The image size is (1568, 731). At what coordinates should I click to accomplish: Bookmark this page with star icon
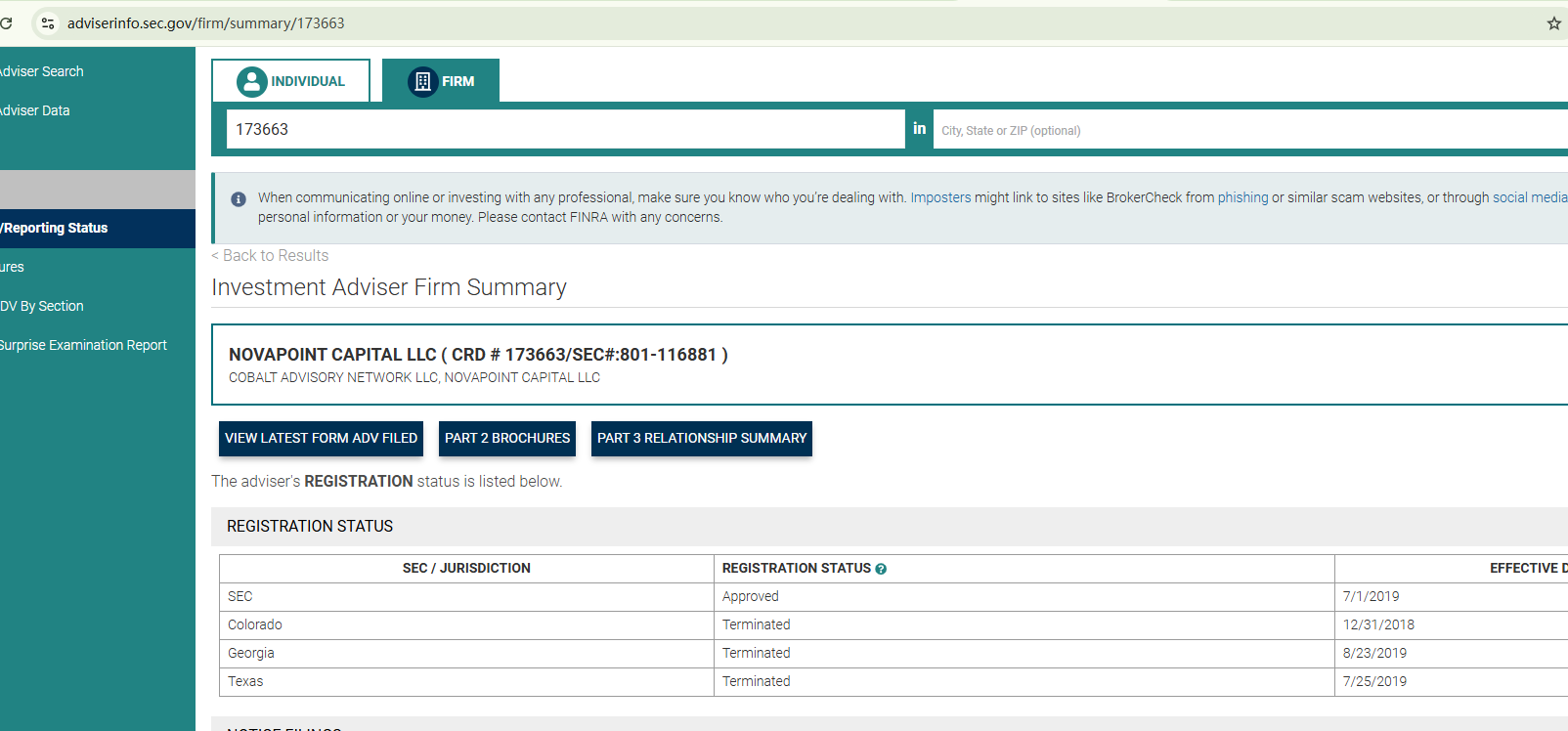[1553, 23]
